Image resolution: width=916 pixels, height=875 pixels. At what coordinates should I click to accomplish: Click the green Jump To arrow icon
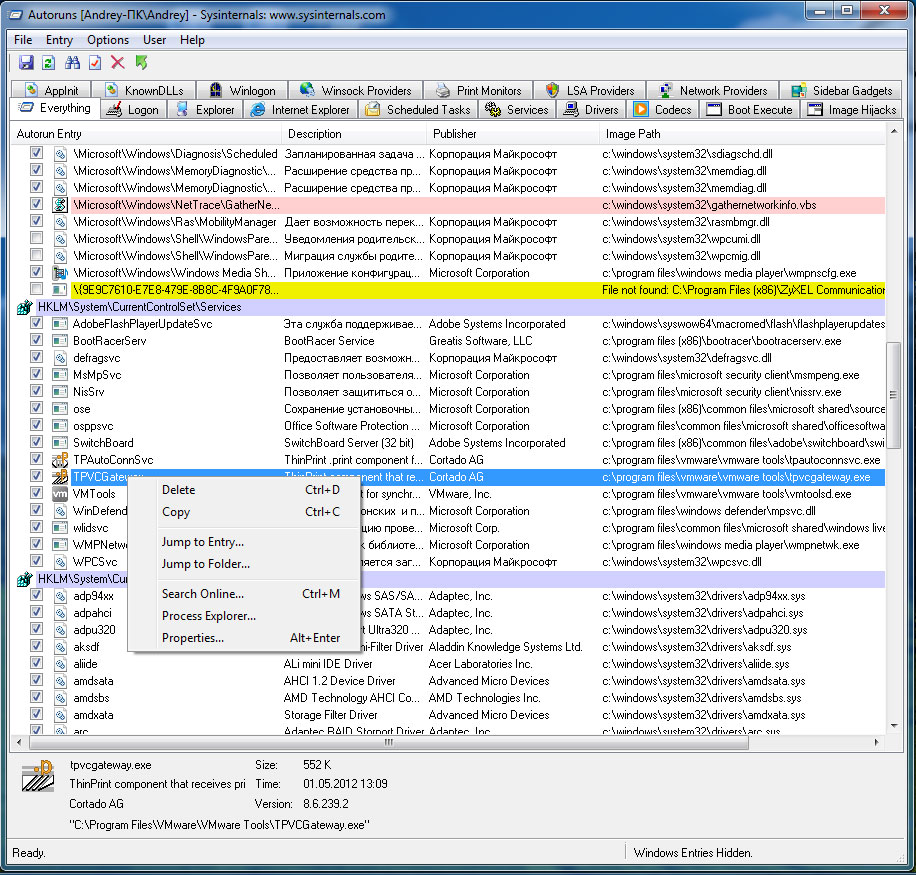coord(141,63)
